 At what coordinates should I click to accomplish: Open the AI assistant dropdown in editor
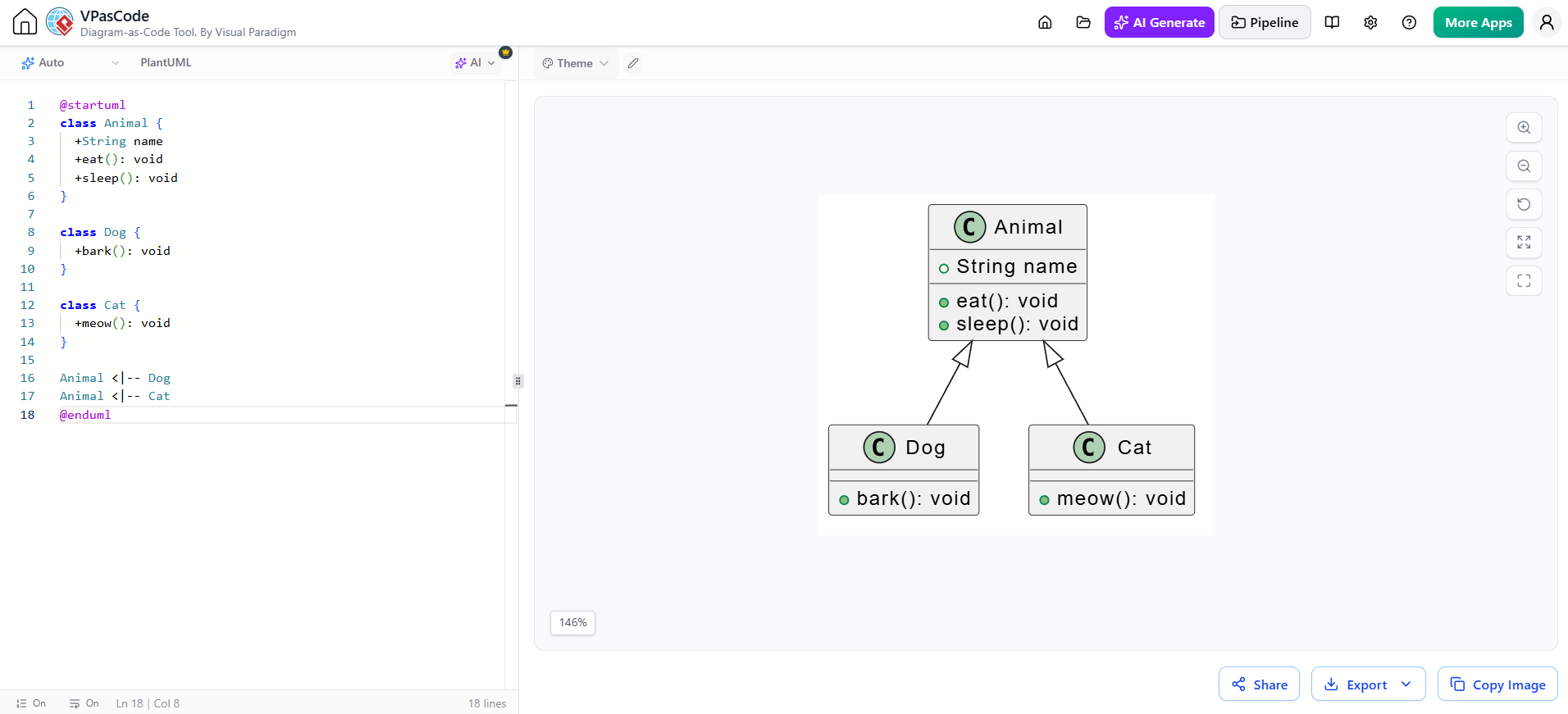coord(476,63)
